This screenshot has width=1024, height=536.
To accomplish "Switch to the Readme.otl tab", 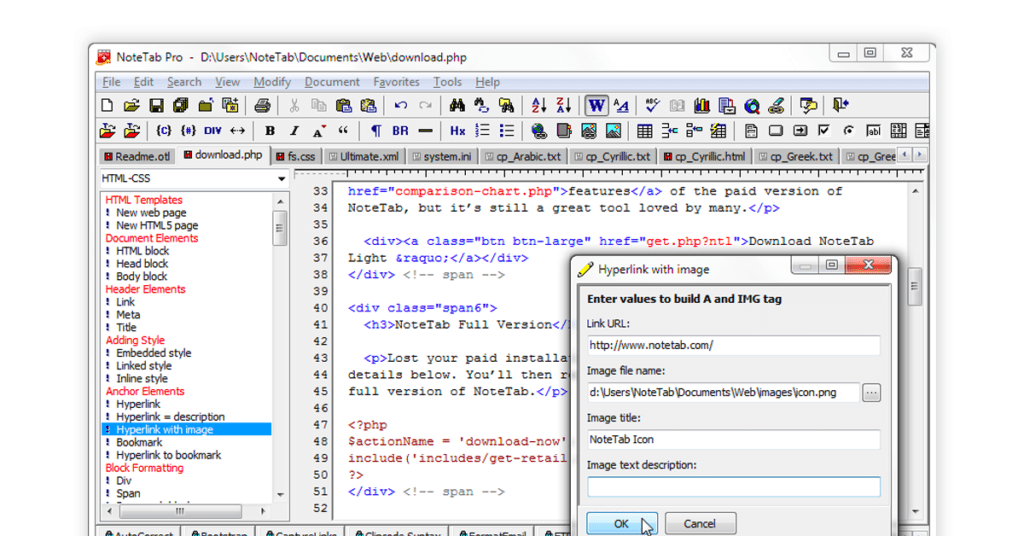I will coord(137,157).
